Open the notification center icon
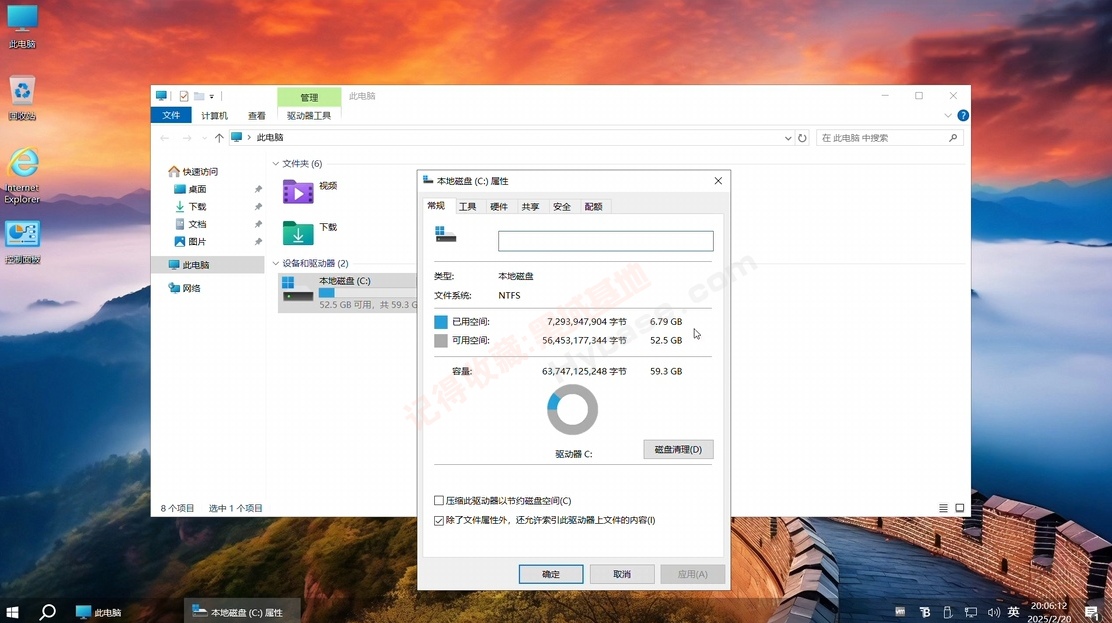 click(1091, 612)
